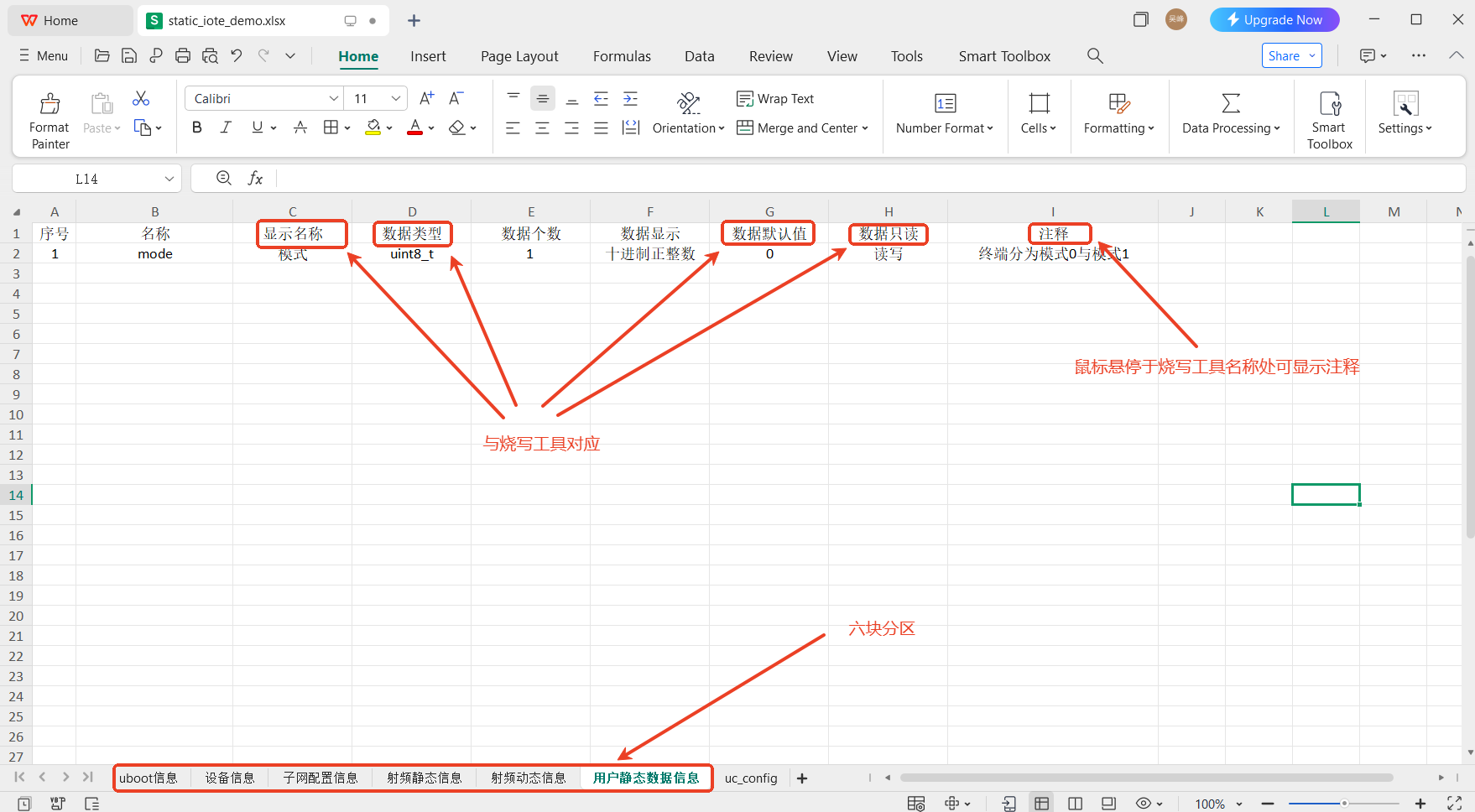Open the Review tab
The height and width of the screenshot is (812, 1475).
[x=771, y=56]
